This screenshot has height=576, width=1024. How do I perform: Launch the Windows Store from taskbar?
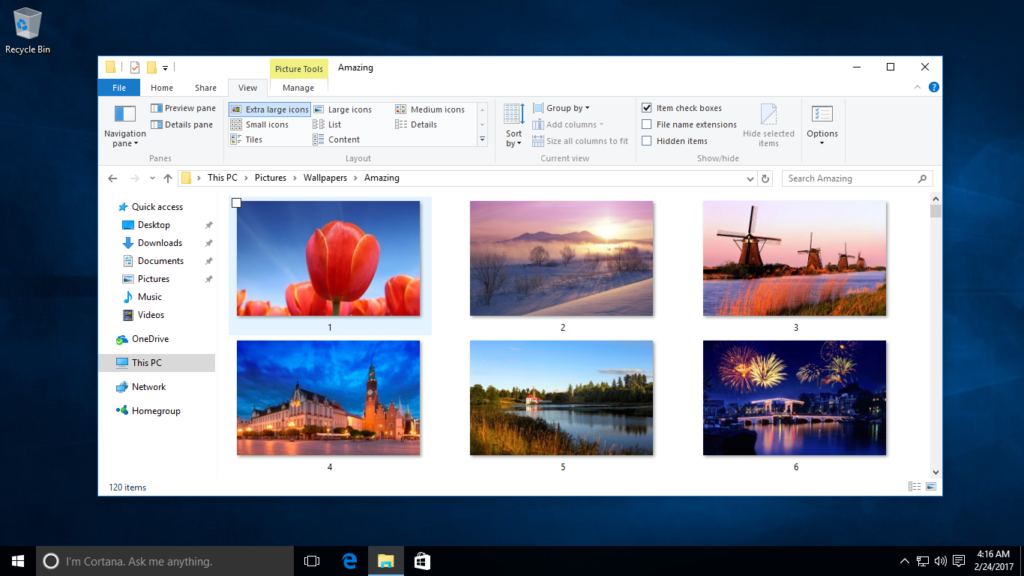421,561
